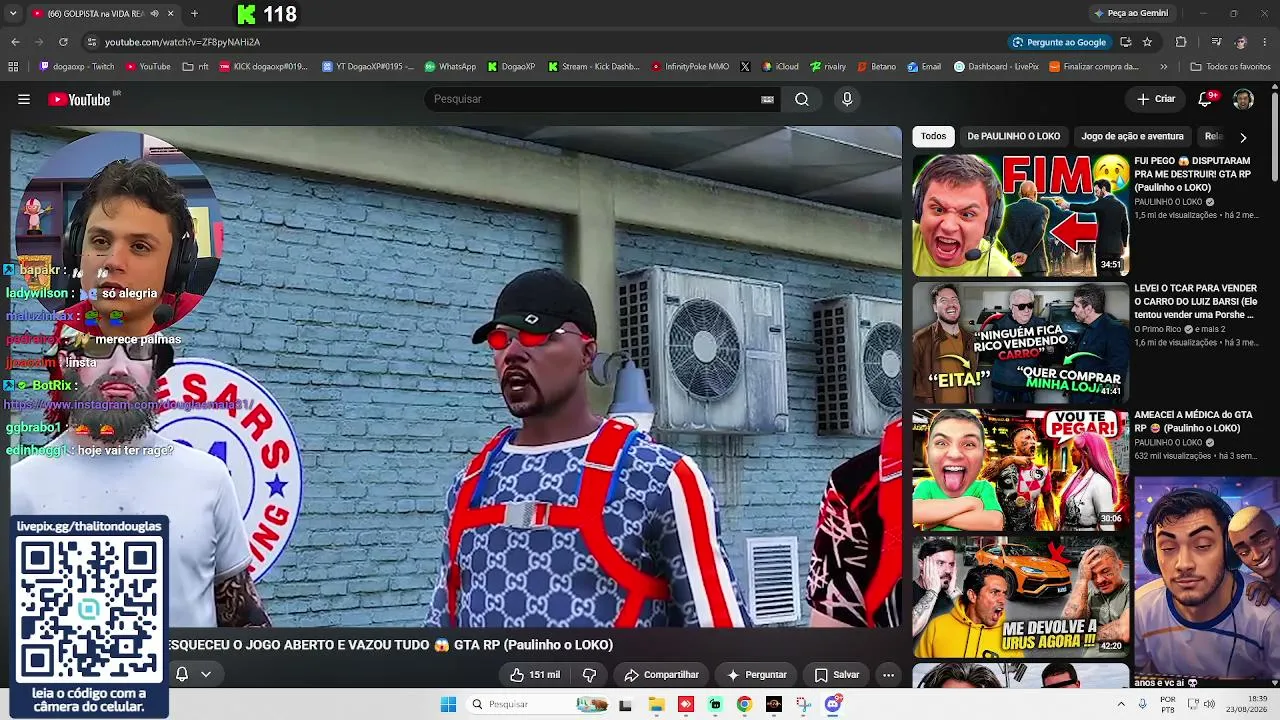The width and height of the screenshot is (1280, 720).
Task: Open the YouTube guide hamburger menu
Action: pos(24,99)
